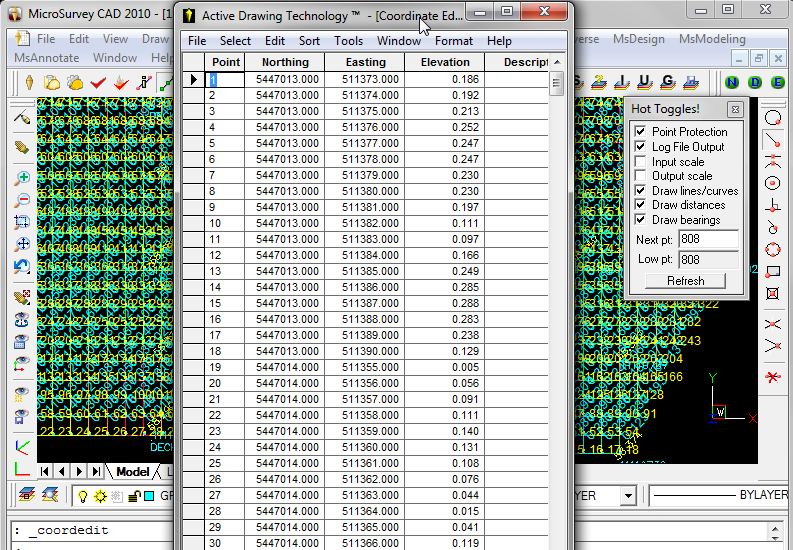
Task: Open the MsModeling menu
Action: (711, 39)
